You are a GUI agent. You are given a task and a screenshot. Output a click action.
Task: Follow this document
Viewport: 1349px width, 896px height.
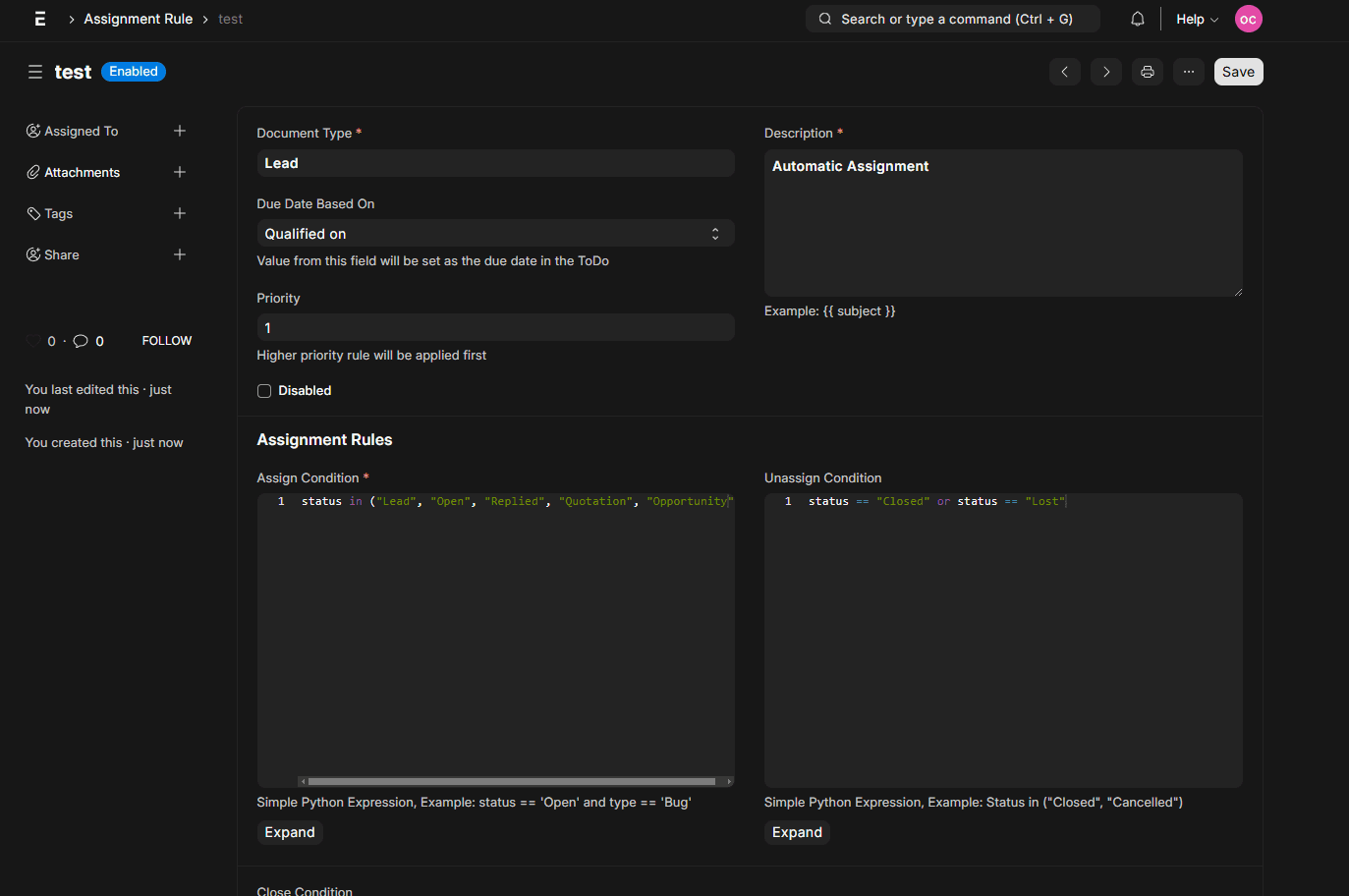167,341
